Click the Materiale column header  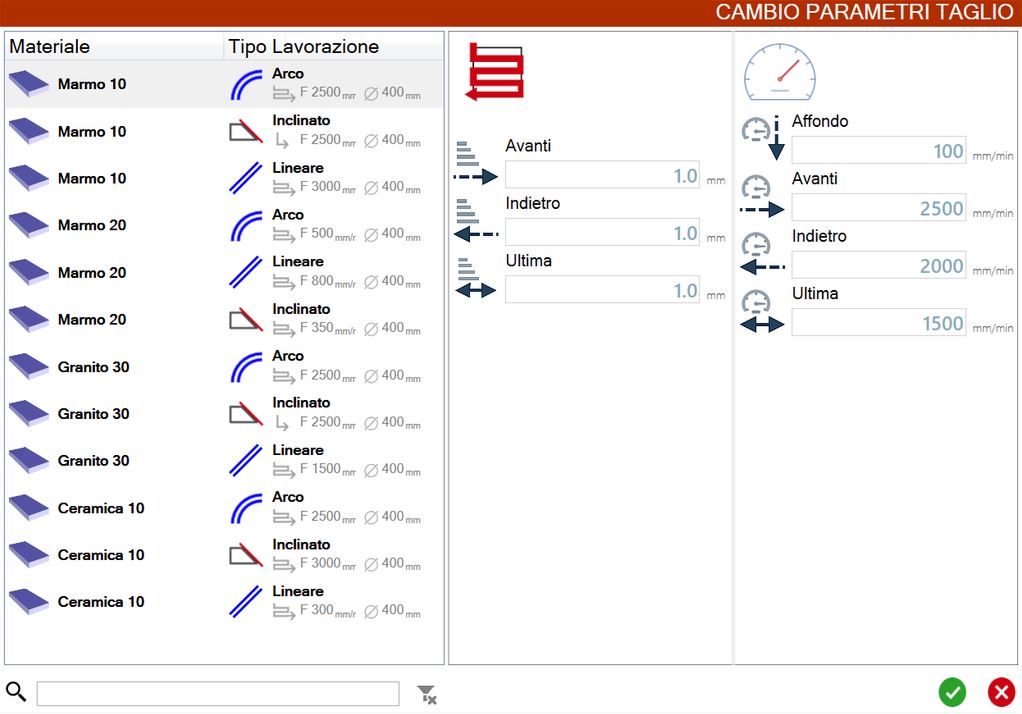pyautogui.click(x=115, y=46)
